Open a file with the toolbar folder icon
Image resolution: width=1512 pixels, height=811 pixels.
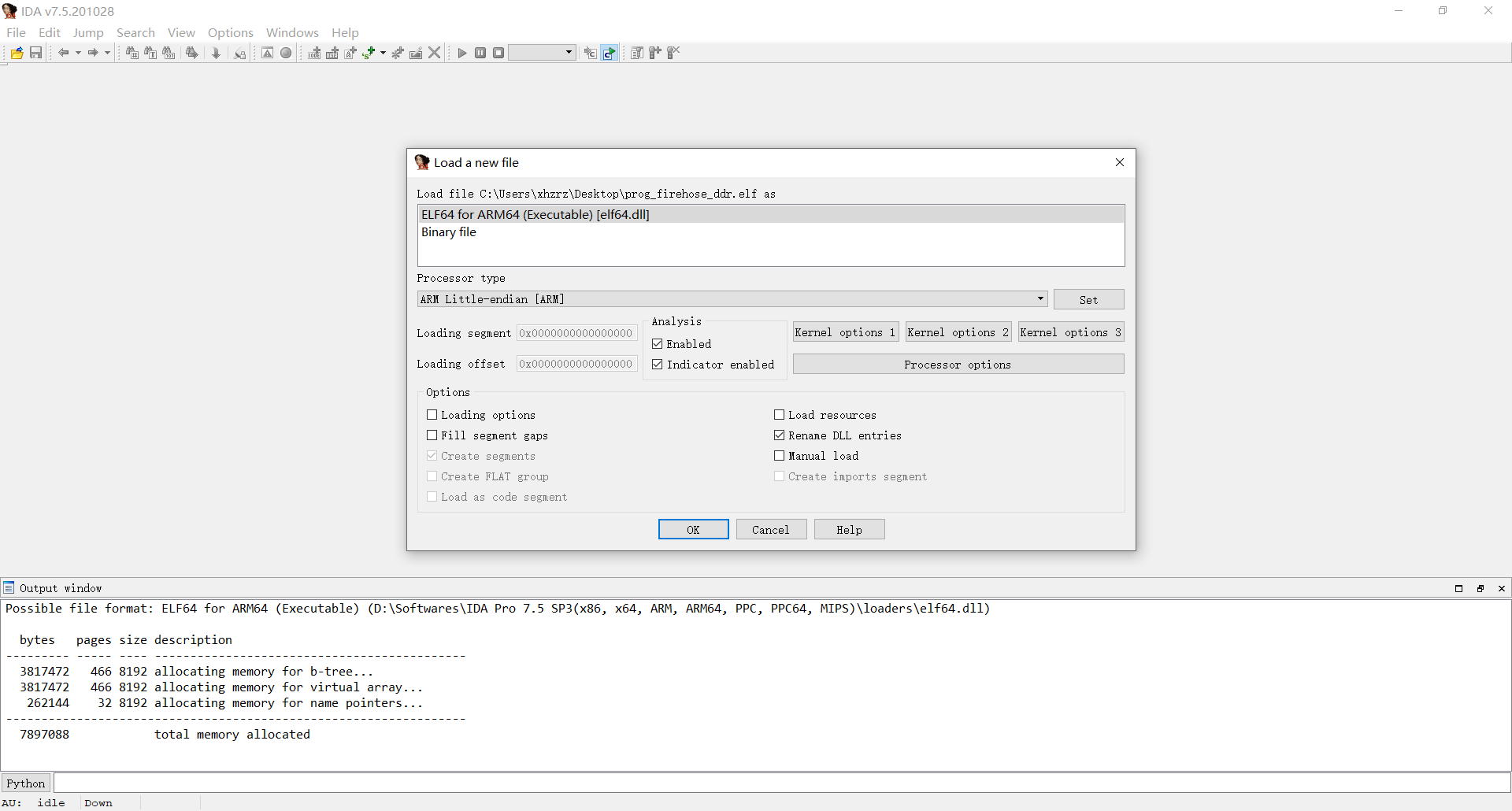[x=17, y=53]
